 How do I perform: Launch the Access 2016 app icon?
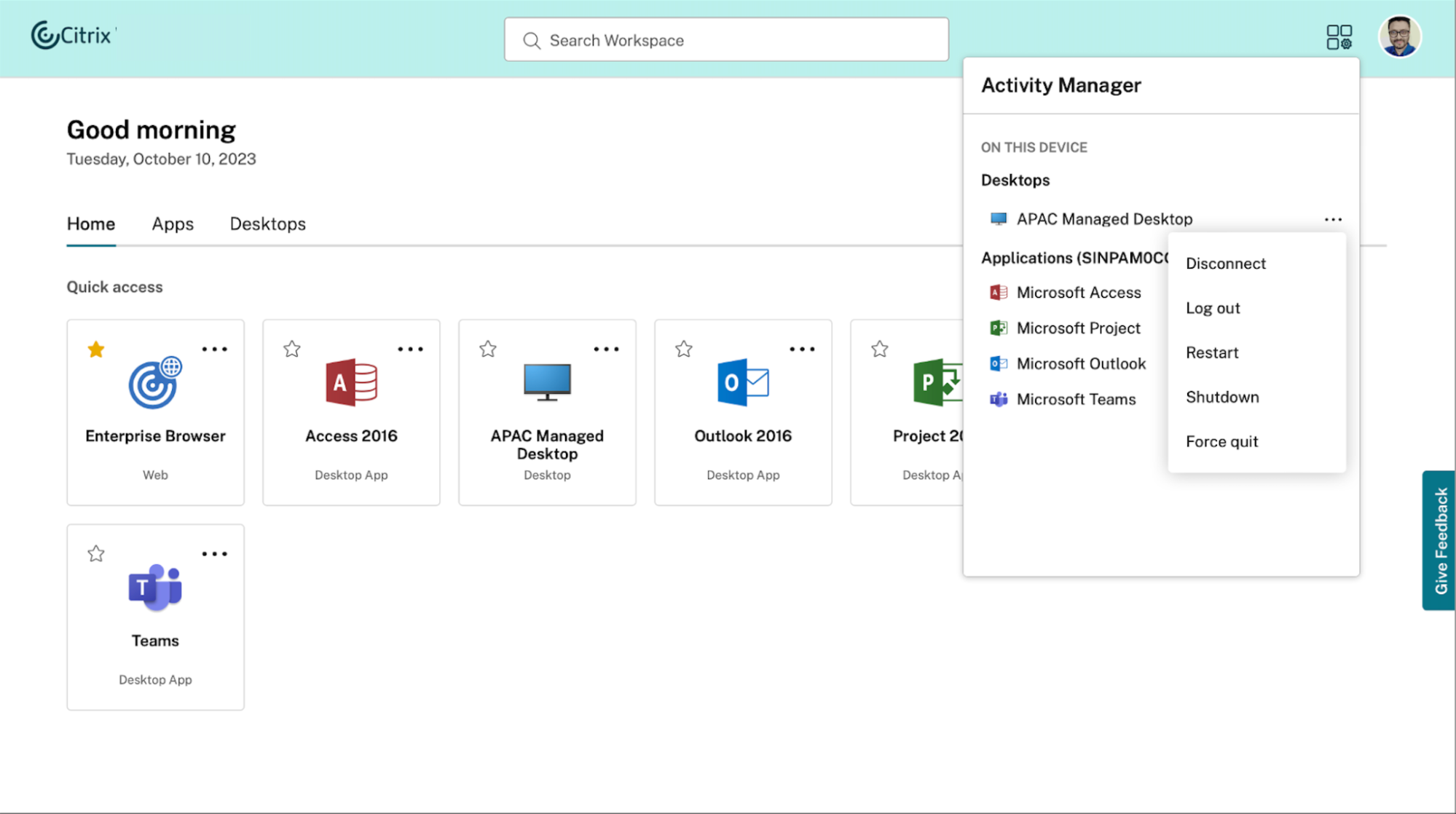point(351,383)
